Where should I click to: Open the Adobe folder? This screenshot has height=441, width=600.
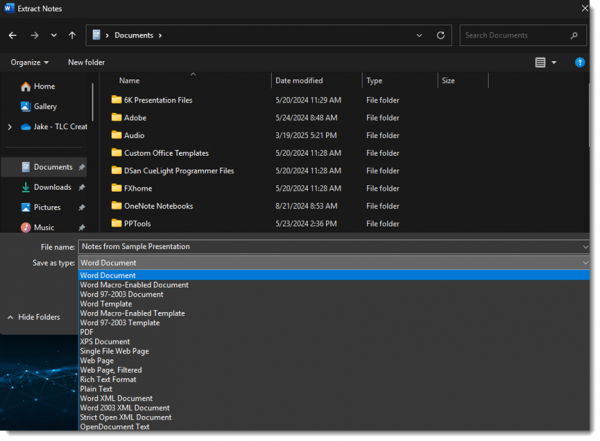[135, 118]
